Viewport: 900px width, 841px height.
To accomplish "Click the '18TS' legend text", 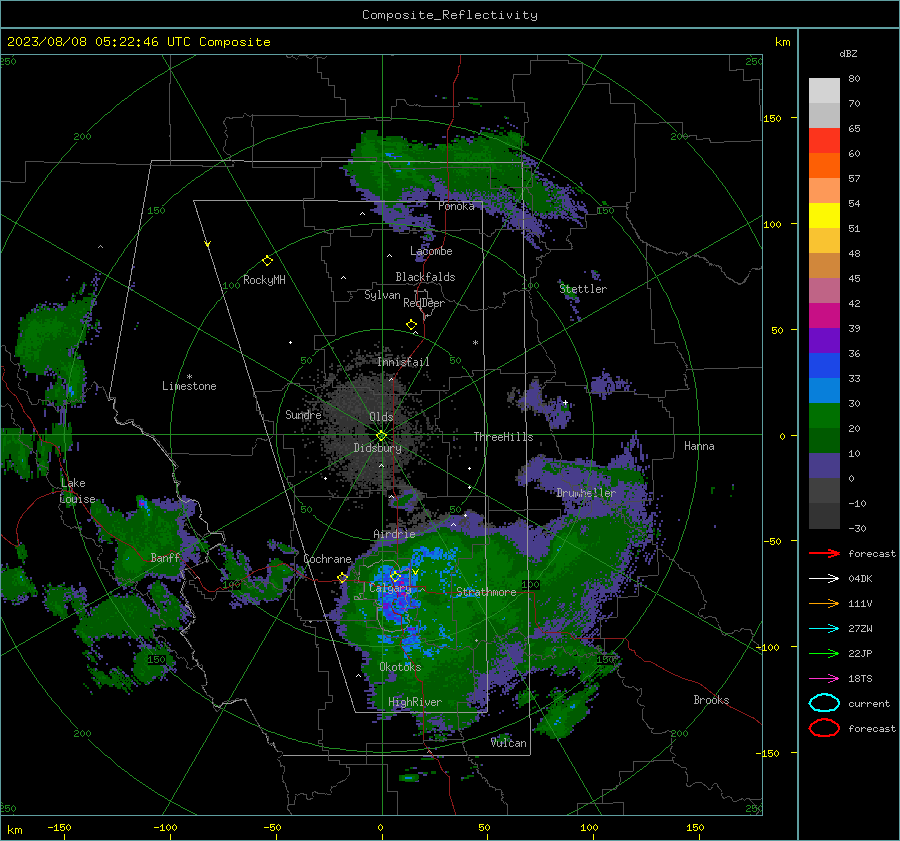I will click(x=860, y=679).
